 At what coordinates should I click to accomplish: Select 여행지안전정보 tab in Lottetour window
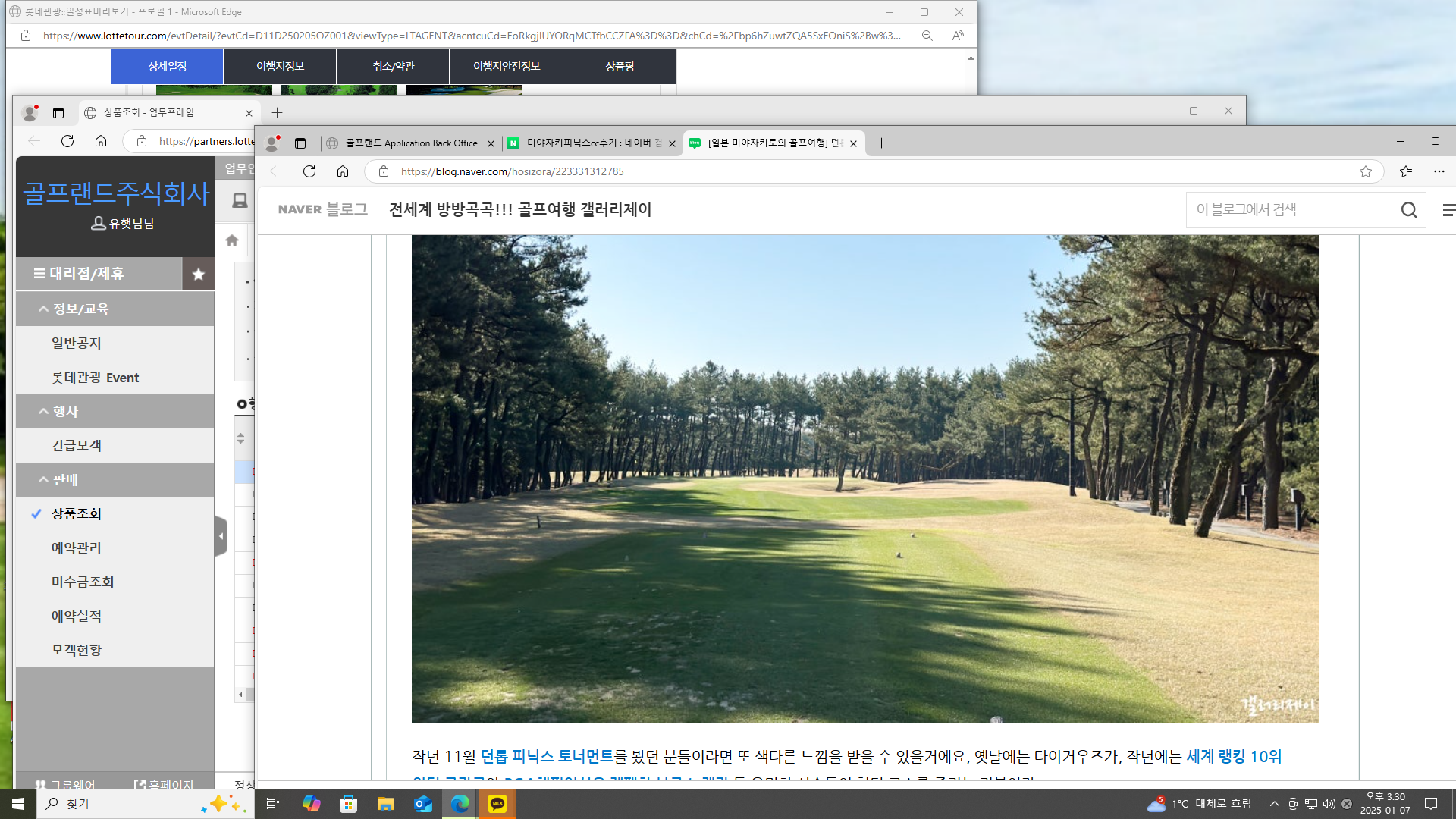pos(507,67)
